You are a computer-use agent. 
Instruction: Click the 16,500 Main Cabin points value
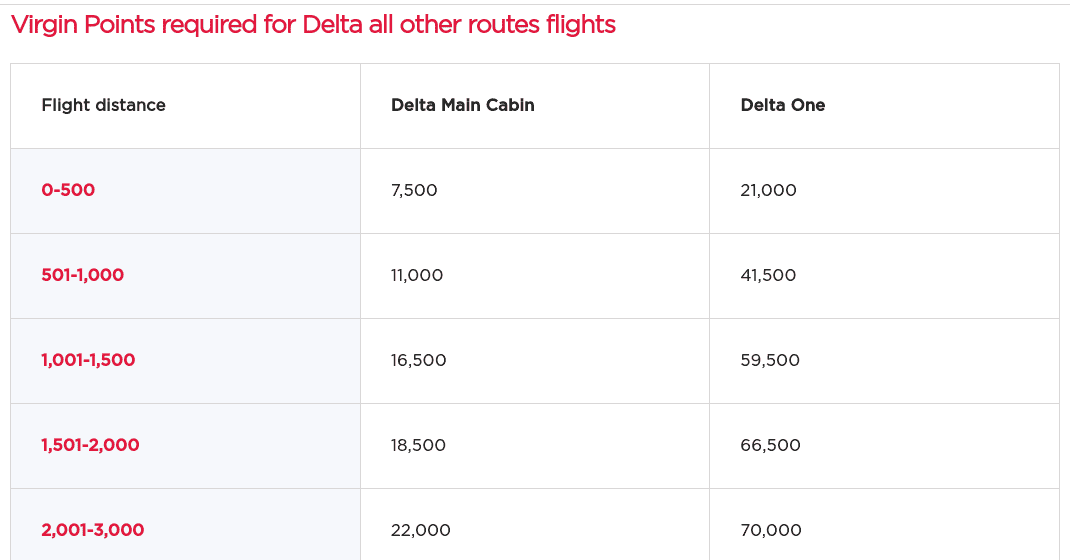tap(418, 360)
